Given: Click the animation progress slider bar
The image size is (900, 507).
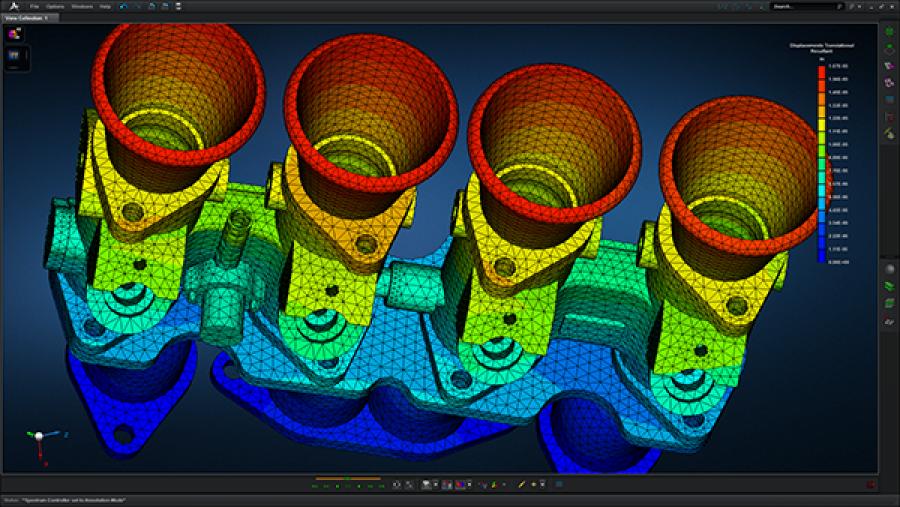Looking at the screenshot, I should coord(347,478).
